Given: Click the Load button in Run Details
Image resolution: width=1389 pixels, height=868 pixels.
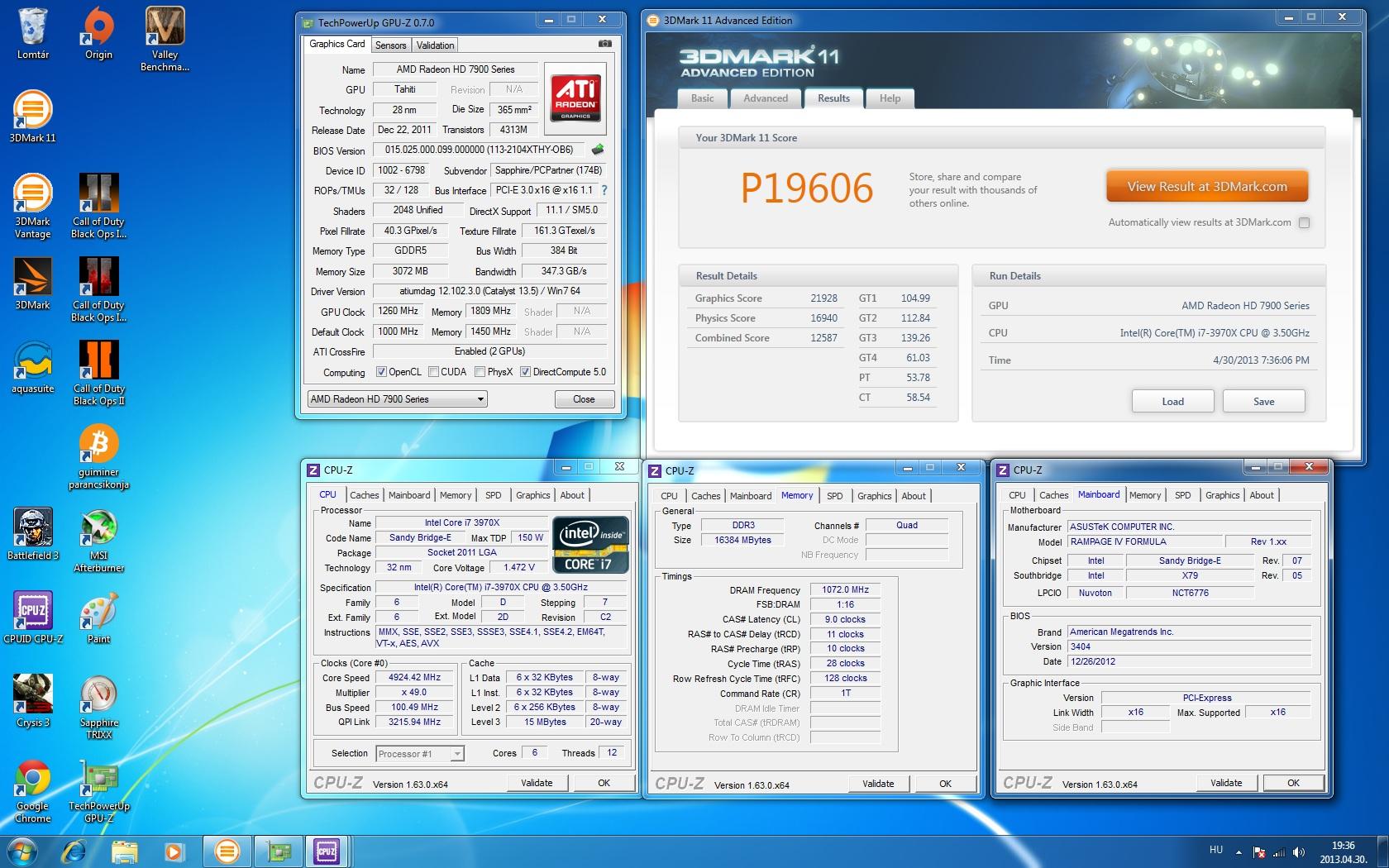Looking at the screenshot, I should [x=1172, y=402].
